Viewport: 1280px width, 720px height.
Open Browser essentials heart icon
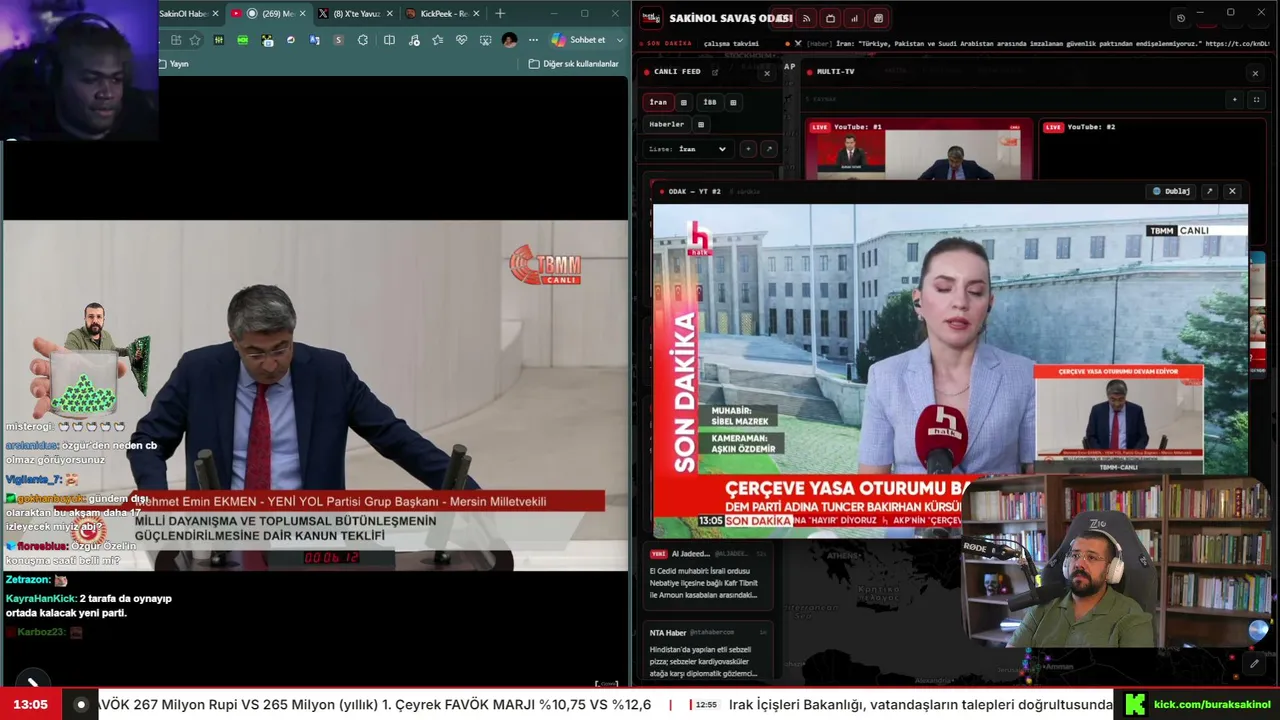(462, 40)
